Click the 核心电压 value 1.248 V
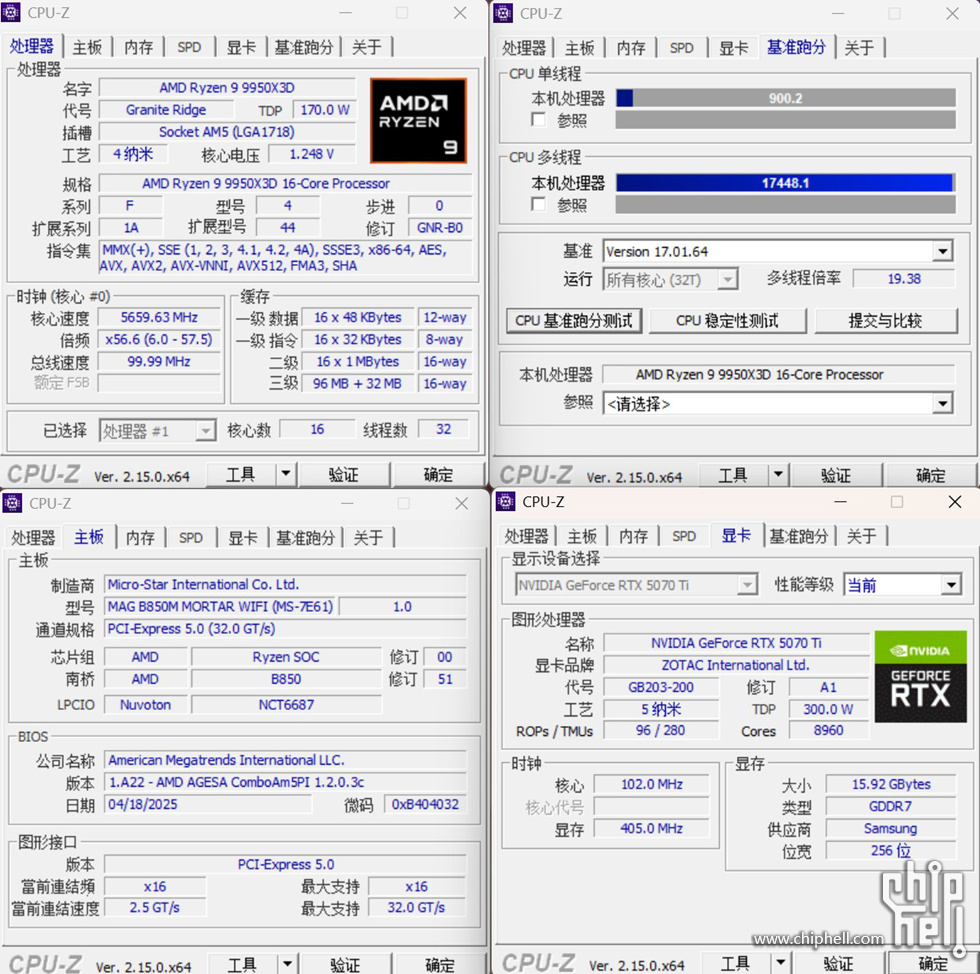This screenshot has width=980, height=974. 312,154
